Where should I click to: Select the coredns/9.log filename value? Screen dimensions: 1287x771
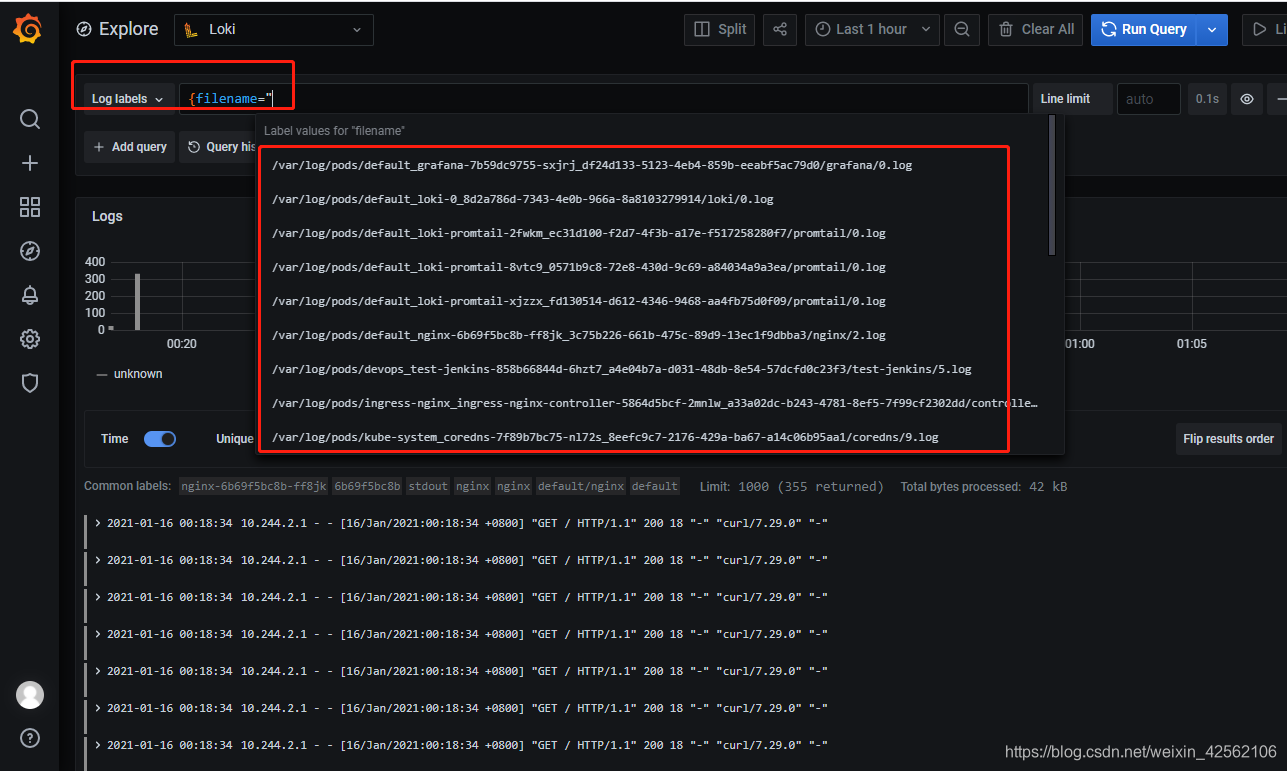coord(606,437)
